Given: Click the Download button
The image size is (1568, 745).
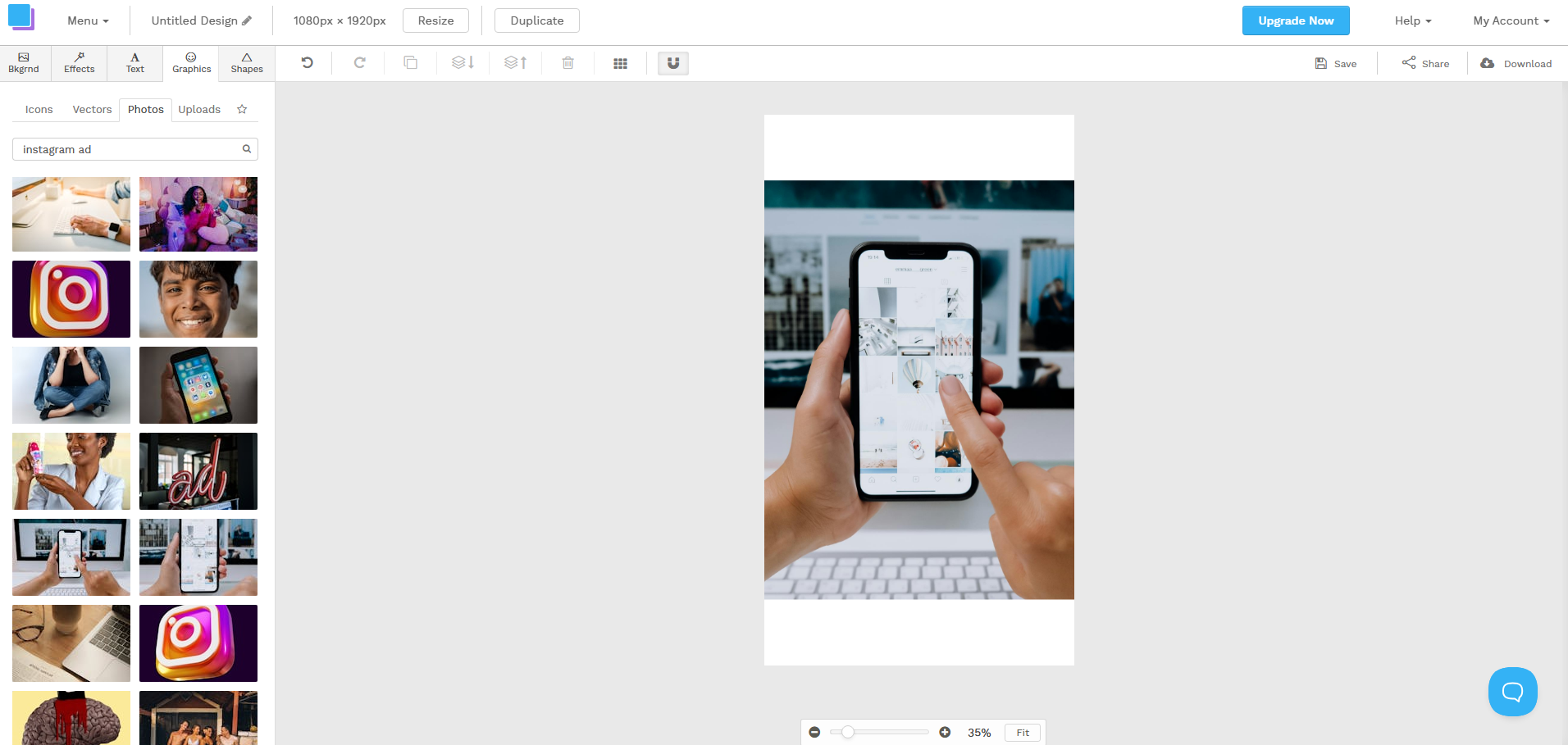Looking at the screenshot, I should (1516, 63).
